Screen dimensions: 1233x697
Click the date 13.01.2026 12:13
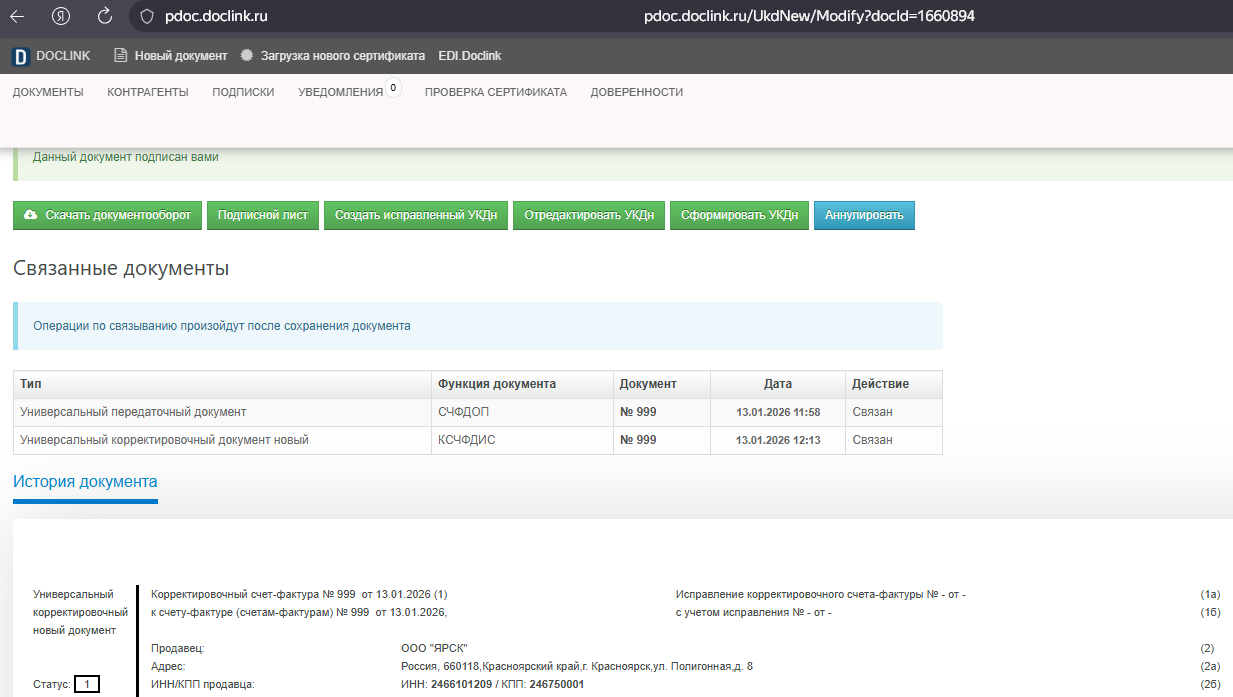click(x=778, y=440)
